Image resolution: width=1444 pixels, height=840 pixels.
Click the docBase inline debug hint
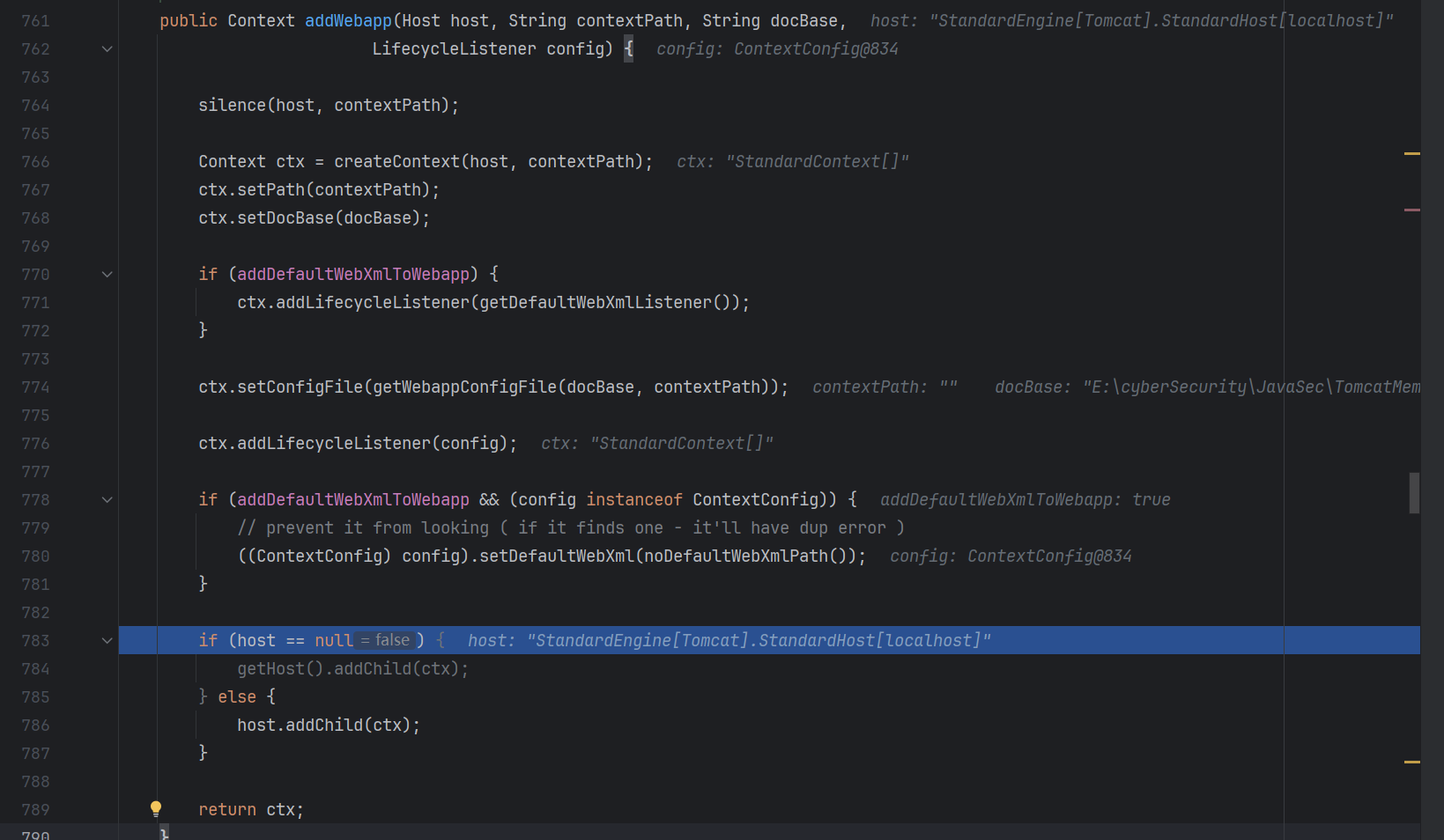point(1207,387)
